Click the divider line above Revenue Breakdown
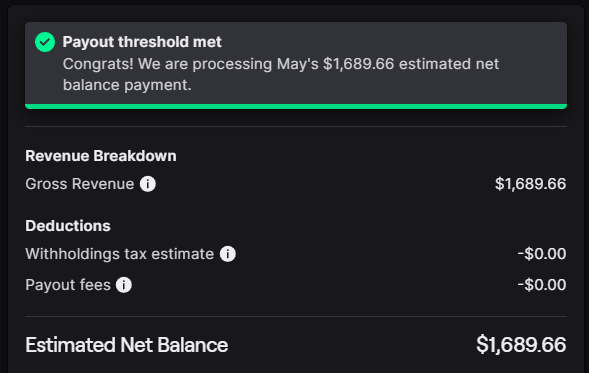The width and height of the screenshot is (589, 373). point(296,127)
